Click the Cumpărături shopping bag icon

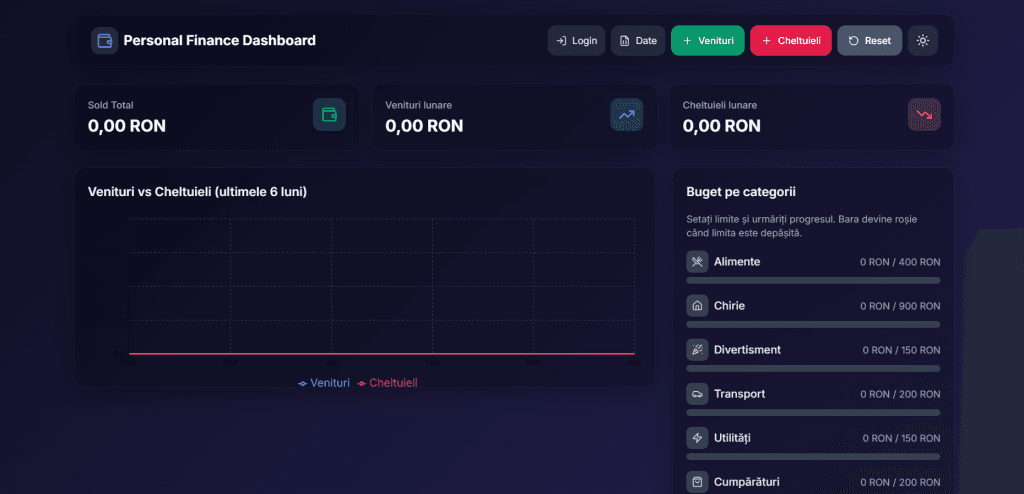coord(697,482)
